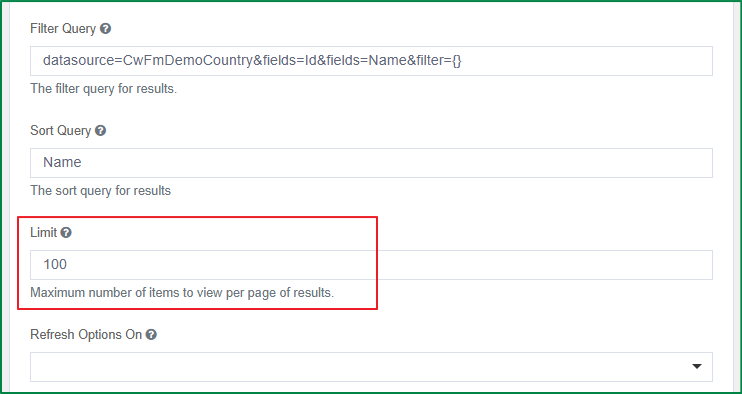Click the Sort Query label
The height and width of the screenshot is (394, 742).
pos(61,131)
